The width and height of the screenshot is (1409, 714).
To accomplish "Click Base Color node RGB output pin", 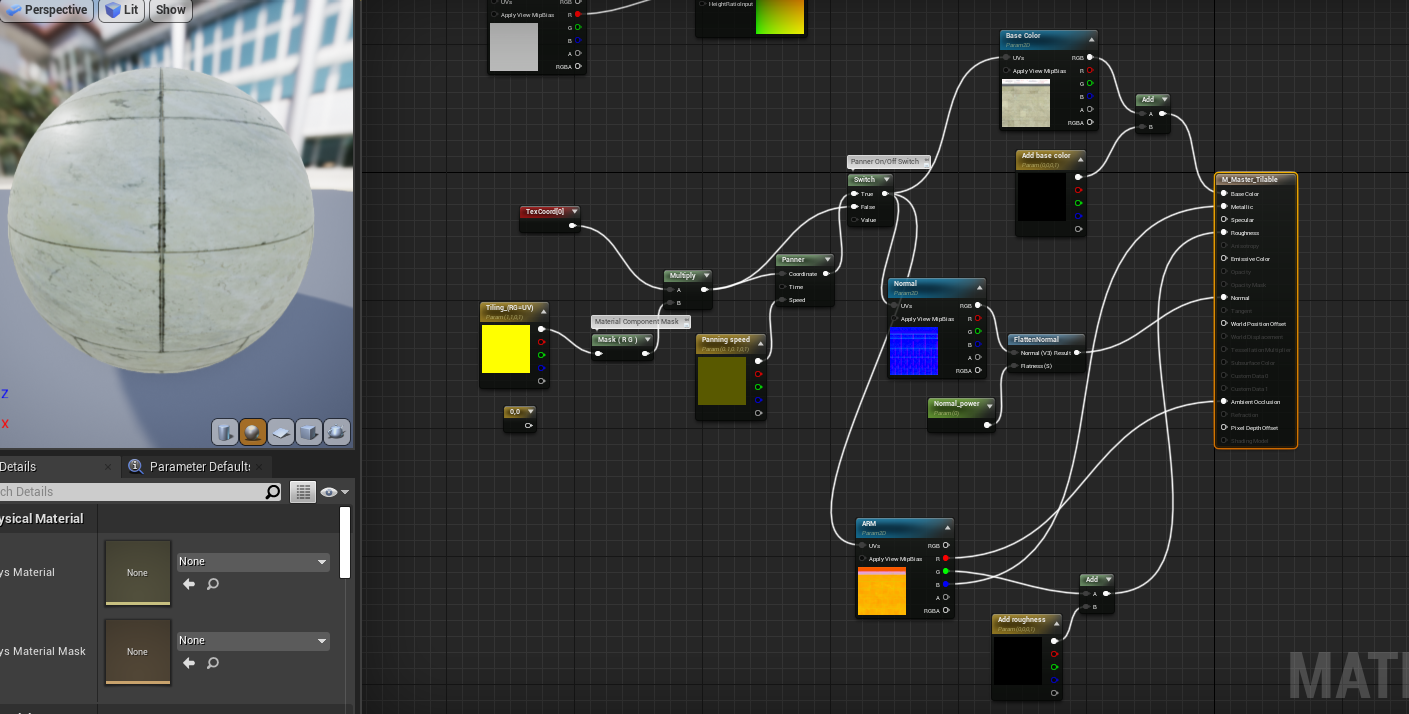I will click(x=1090, y=58).
